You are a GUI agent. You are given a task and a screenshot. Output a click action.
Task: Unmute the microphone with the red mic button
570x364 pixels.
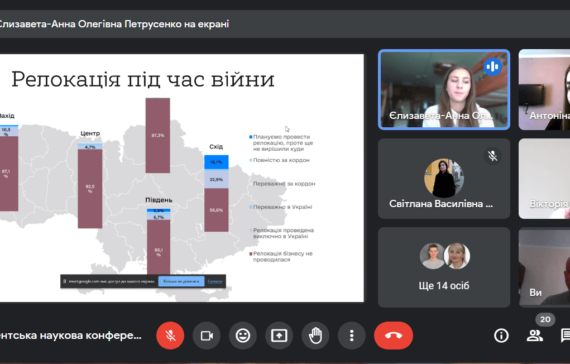[170, 335]
